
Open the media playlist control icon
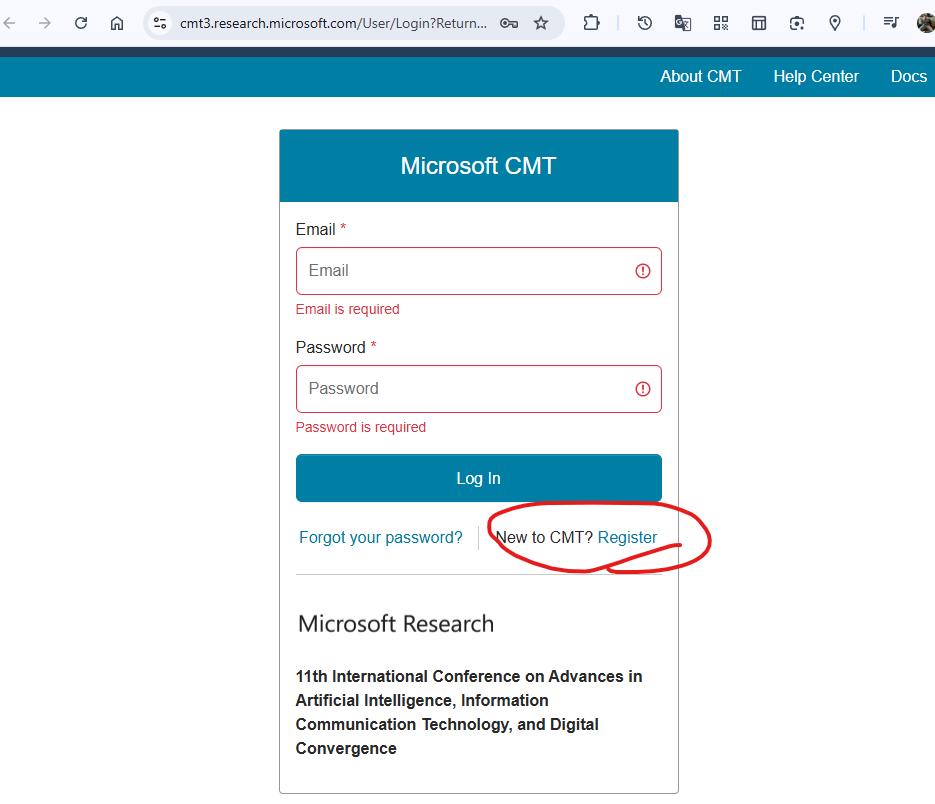coord(891,23)
